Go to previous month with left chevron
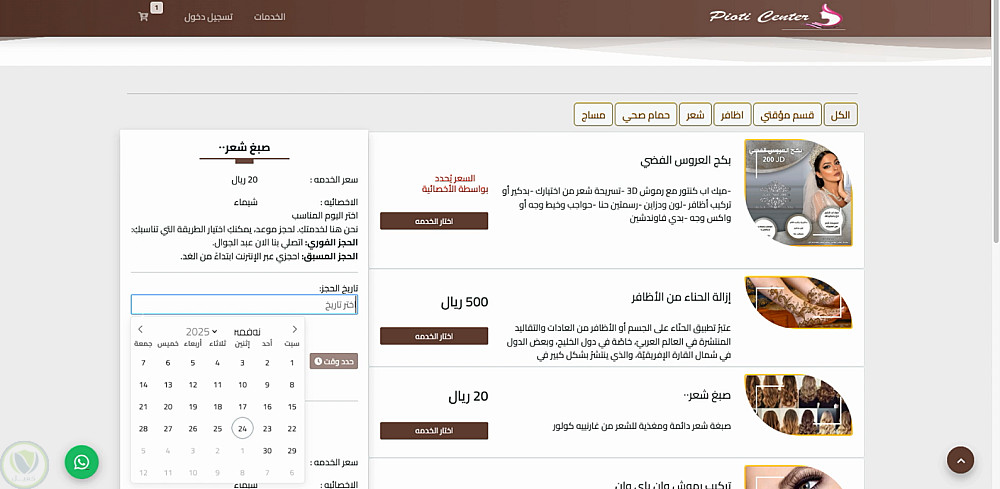 pyautogui.click(x=140, y=329)
